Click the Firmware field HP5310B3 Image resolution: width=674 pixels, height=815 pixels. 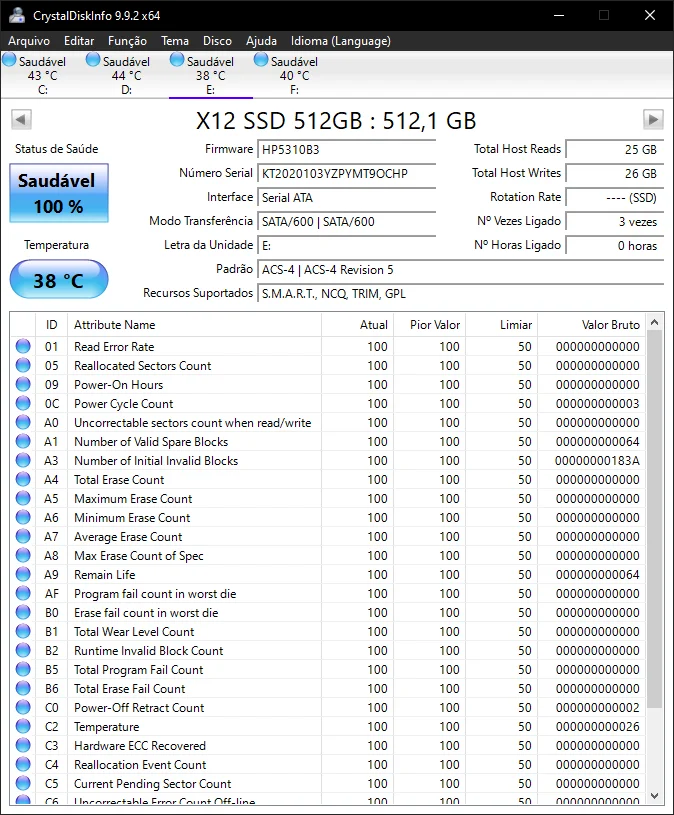(x=347, y=150)
